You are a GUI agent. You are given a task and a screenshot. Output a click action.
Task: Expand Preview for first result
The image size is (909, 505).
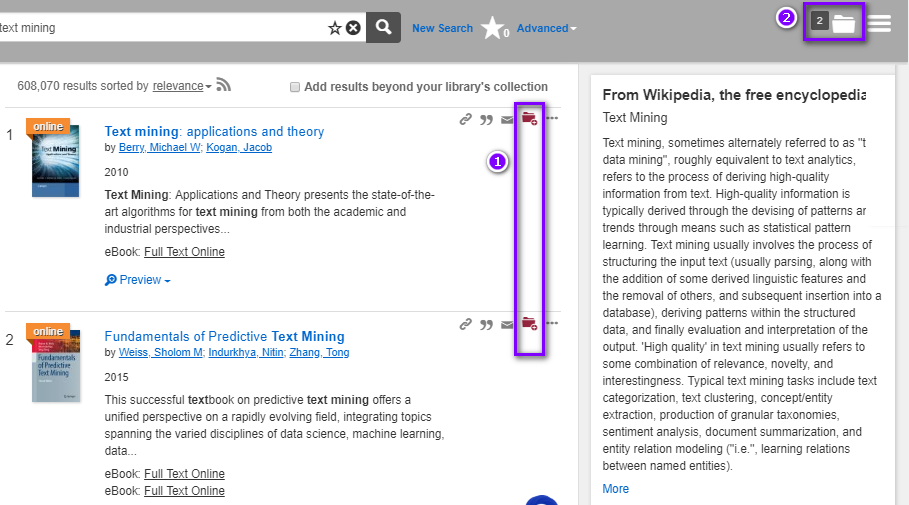[138, 280]
